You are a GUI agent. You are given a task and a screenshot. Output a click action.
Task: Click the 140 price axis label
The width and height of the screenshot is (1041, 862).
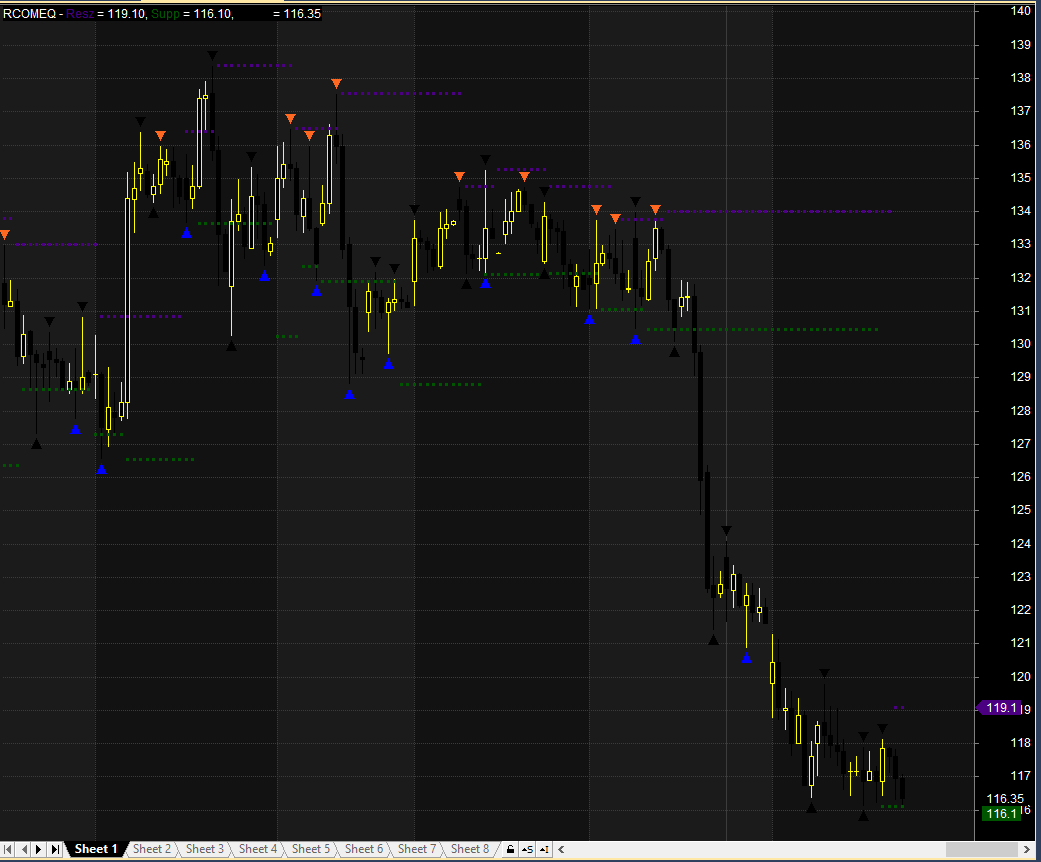[x=1020, y=11]
